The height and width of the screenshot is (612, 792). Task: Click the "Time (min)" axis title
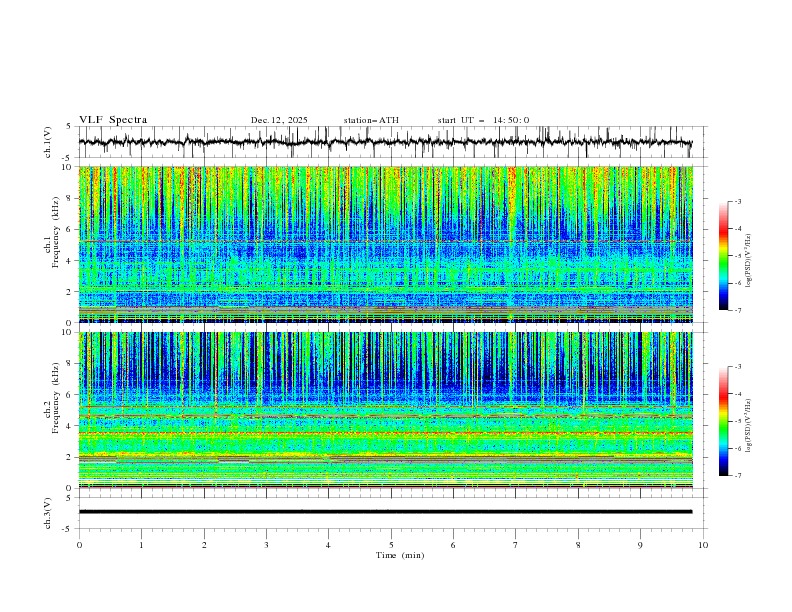point(400,555)
